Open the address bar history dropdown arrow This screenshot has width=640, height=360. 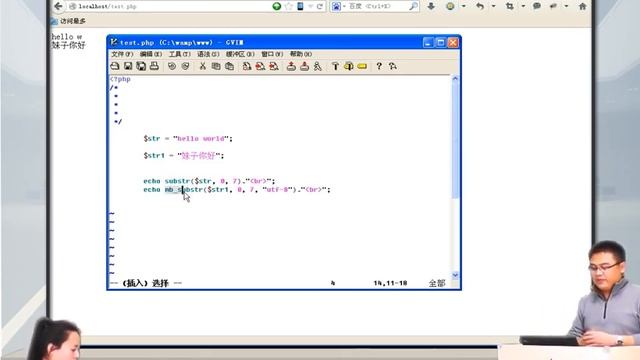311,6
